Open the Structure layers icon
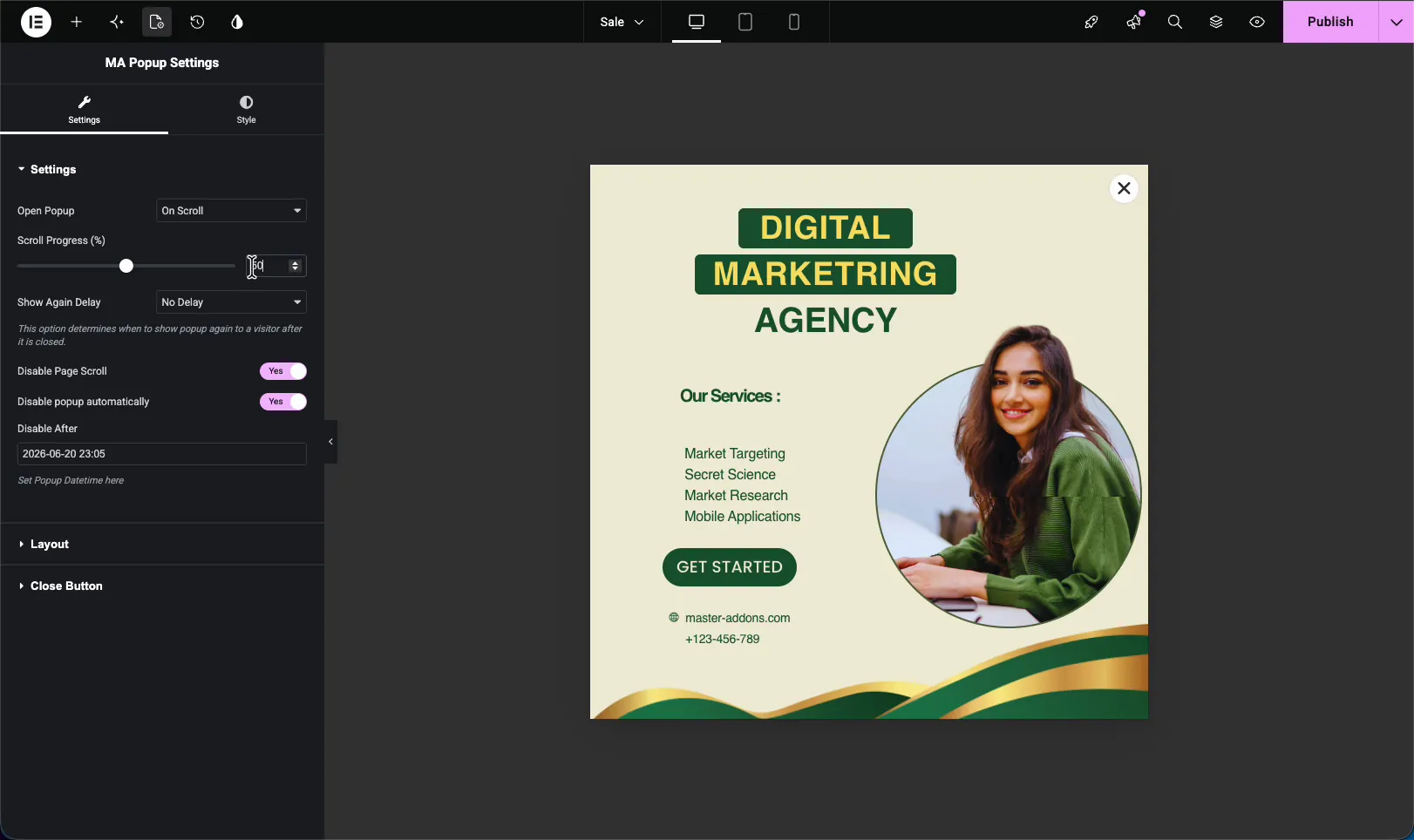The image size is (1414, 840). click(1216, 22)
